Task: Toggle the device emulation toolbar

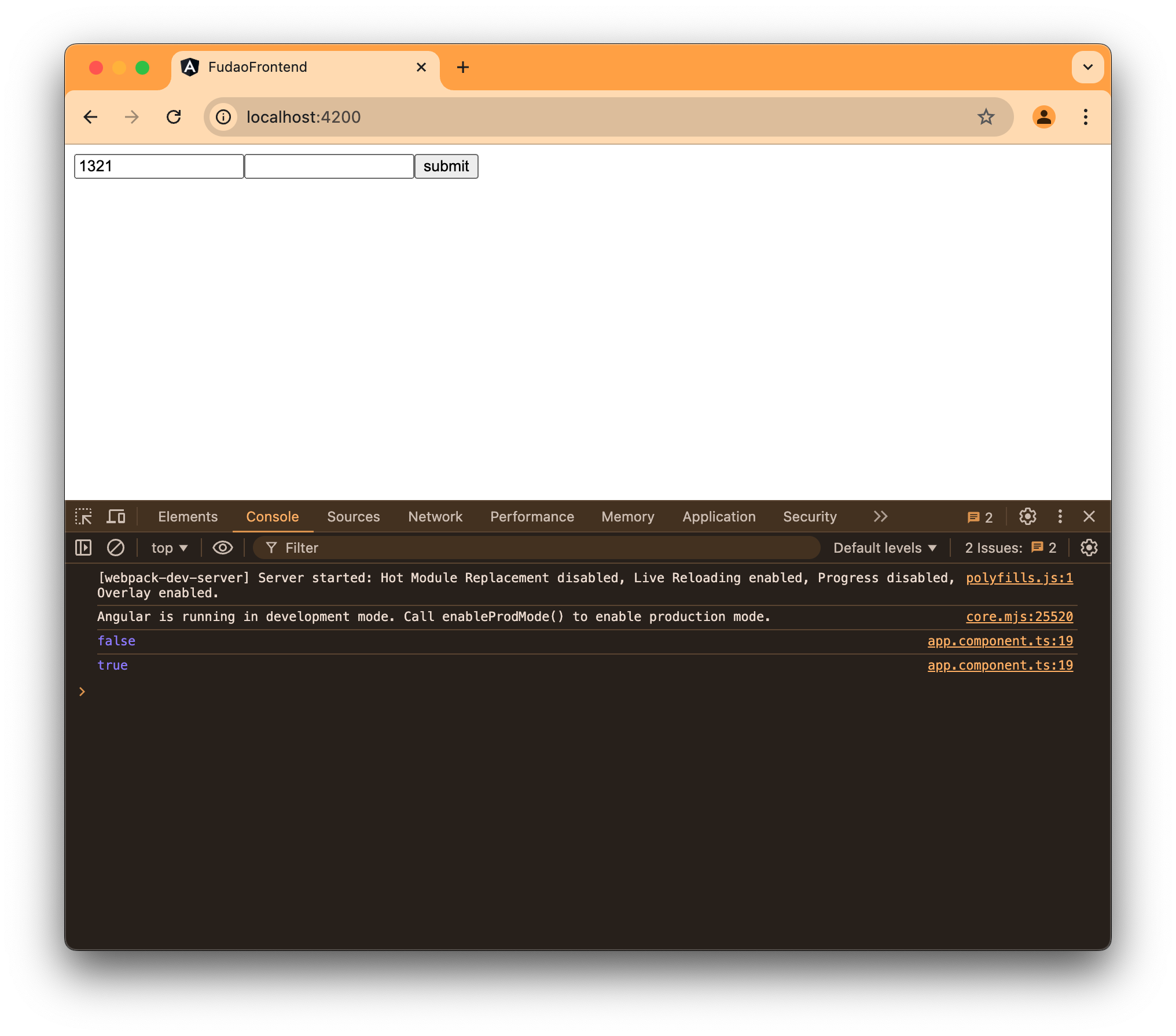Action: [116, 516]
